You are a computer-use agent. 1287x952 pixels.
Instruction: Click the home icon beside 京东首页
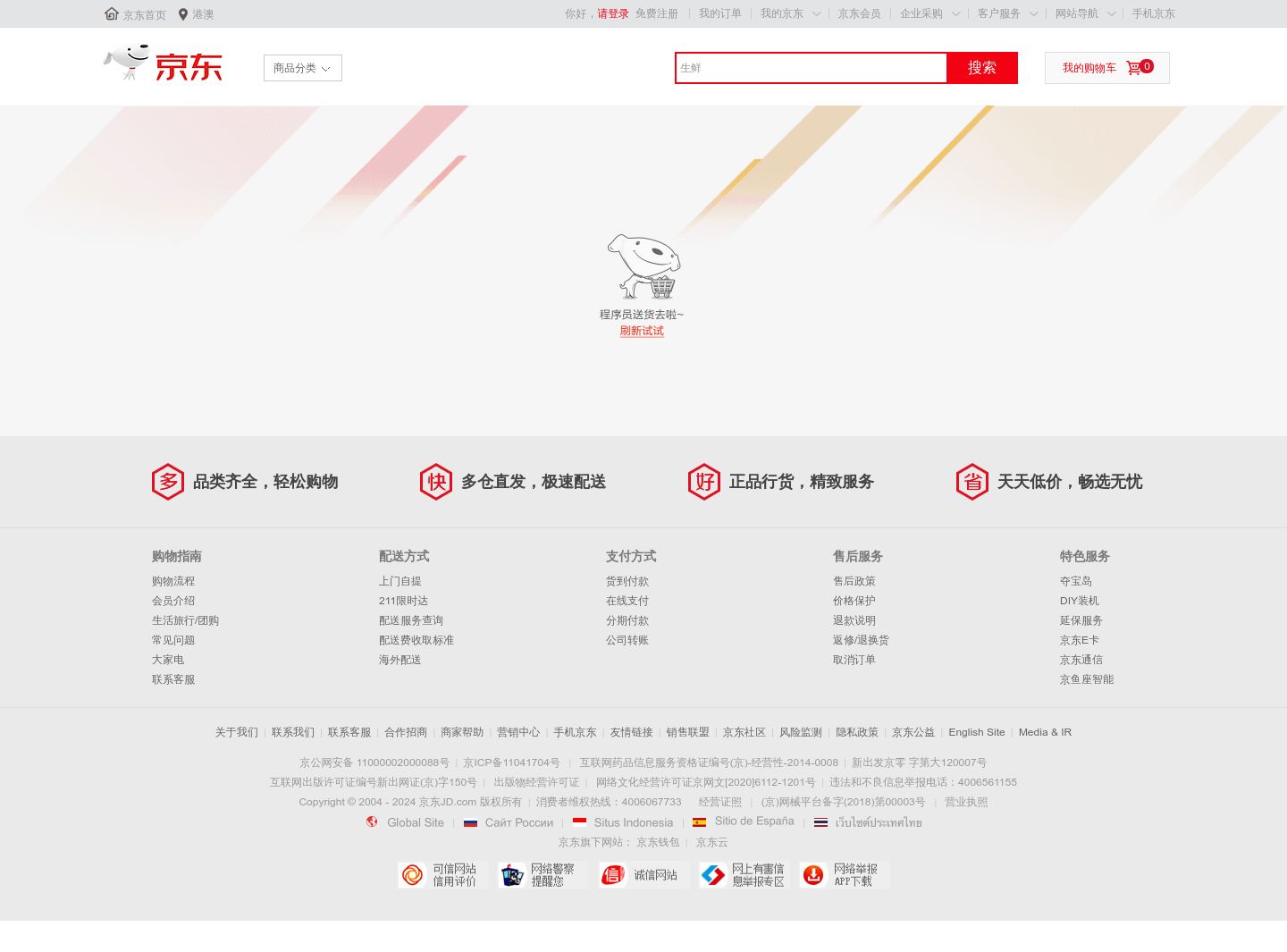[x=112, y=13]
